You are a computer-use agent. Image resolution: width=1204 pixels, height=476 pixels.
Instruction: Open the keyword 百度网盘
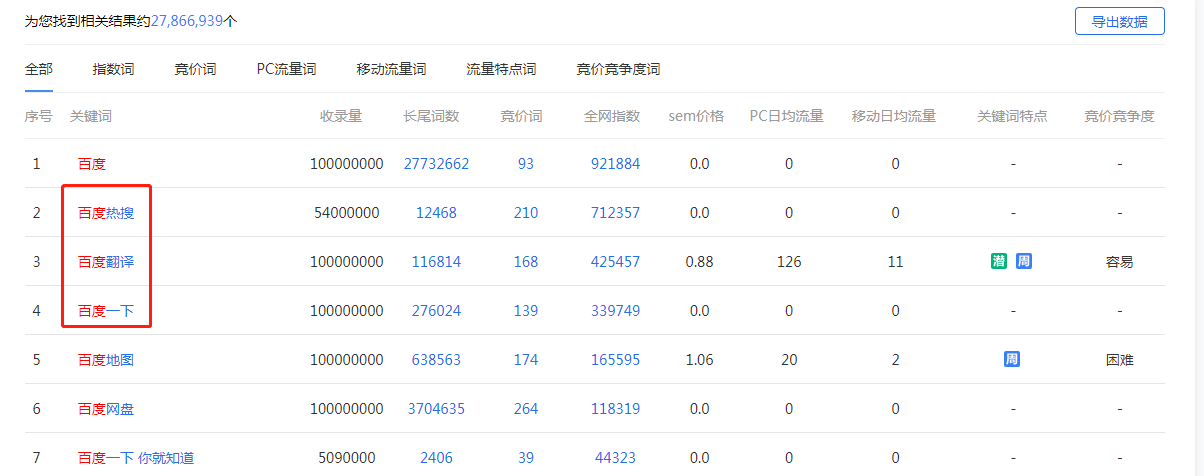(105, 409)
